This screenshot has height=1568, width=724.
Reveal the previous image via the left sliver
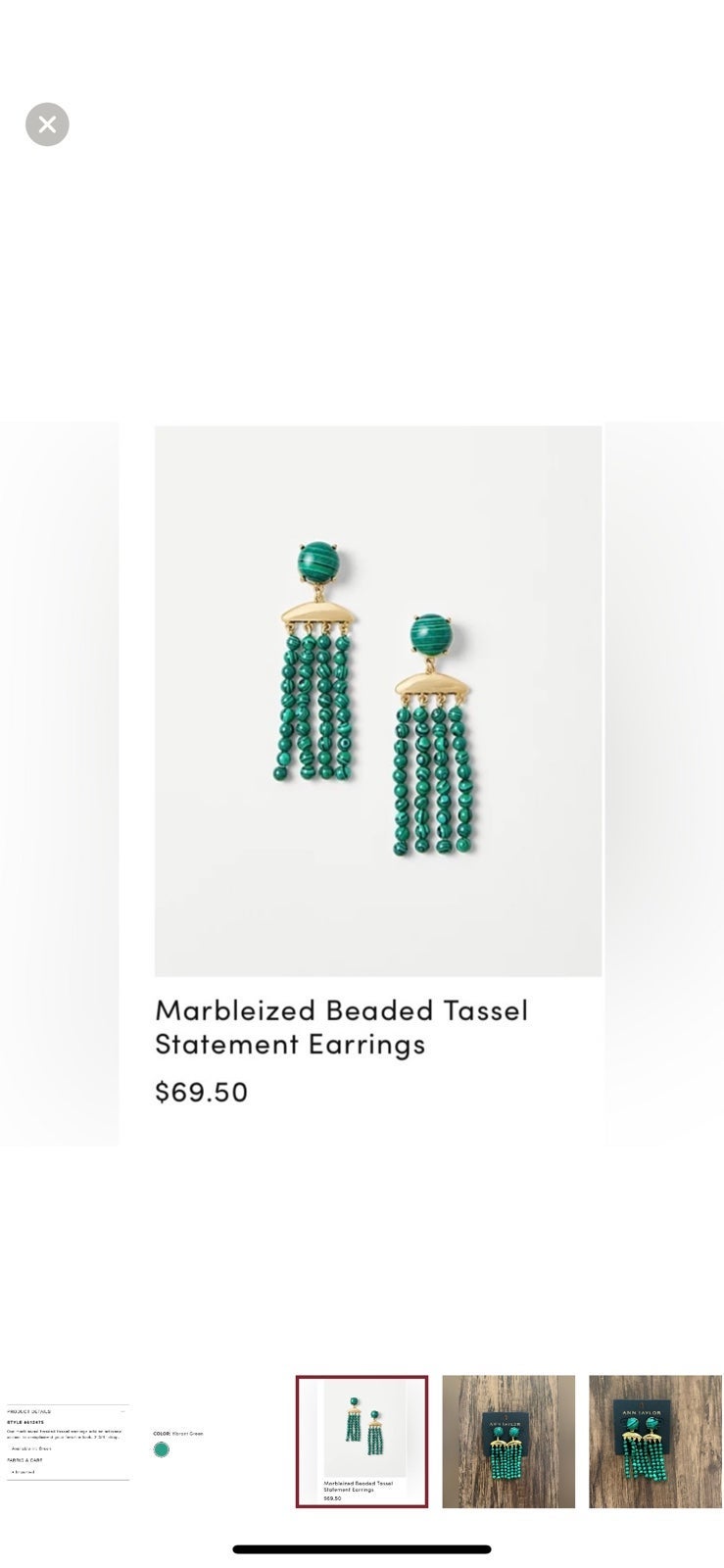(x=59, y=784)
